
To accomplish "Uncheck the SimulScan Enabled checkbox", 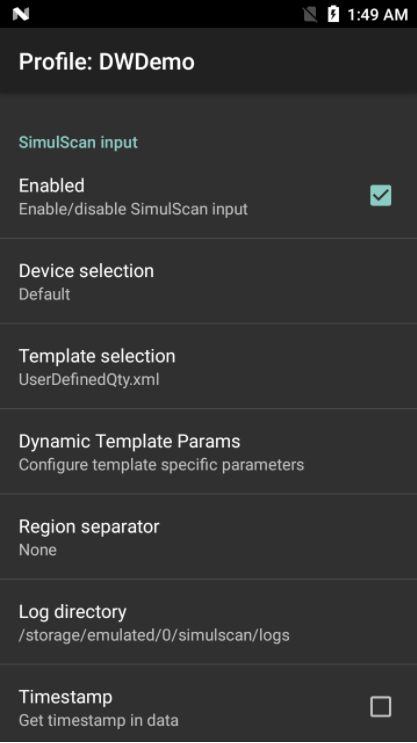I will [x=381, y=195].
